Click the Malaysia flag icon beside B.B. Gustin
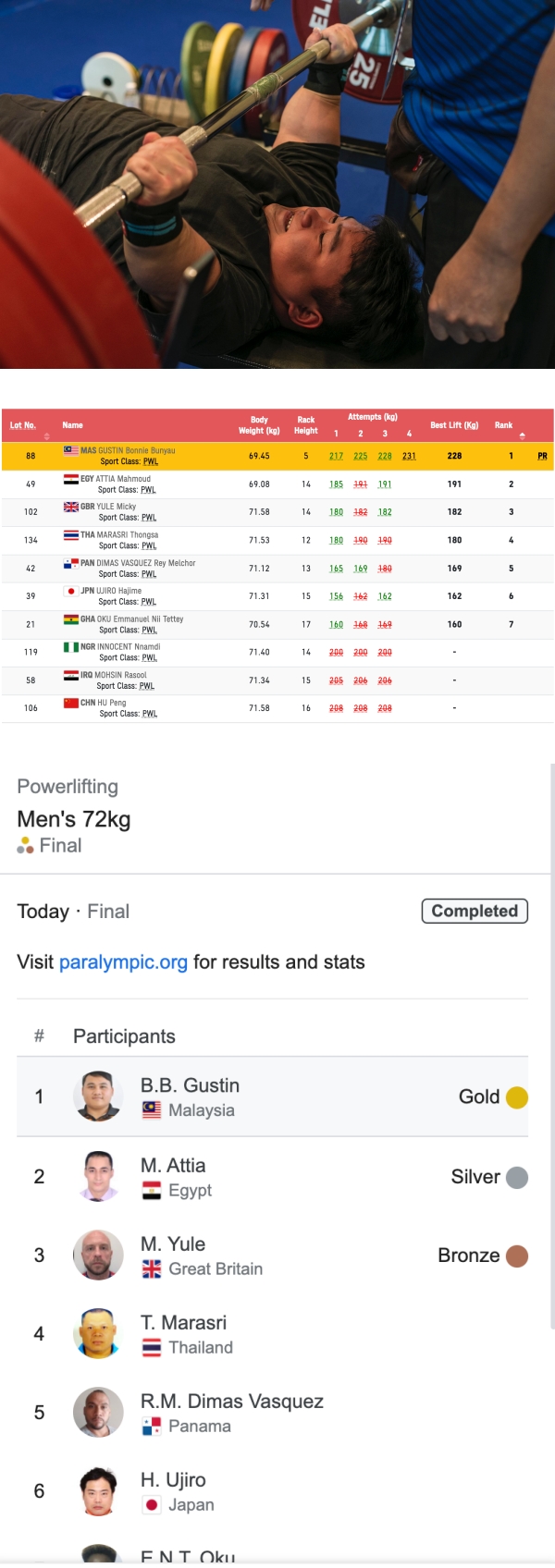 152,1110
